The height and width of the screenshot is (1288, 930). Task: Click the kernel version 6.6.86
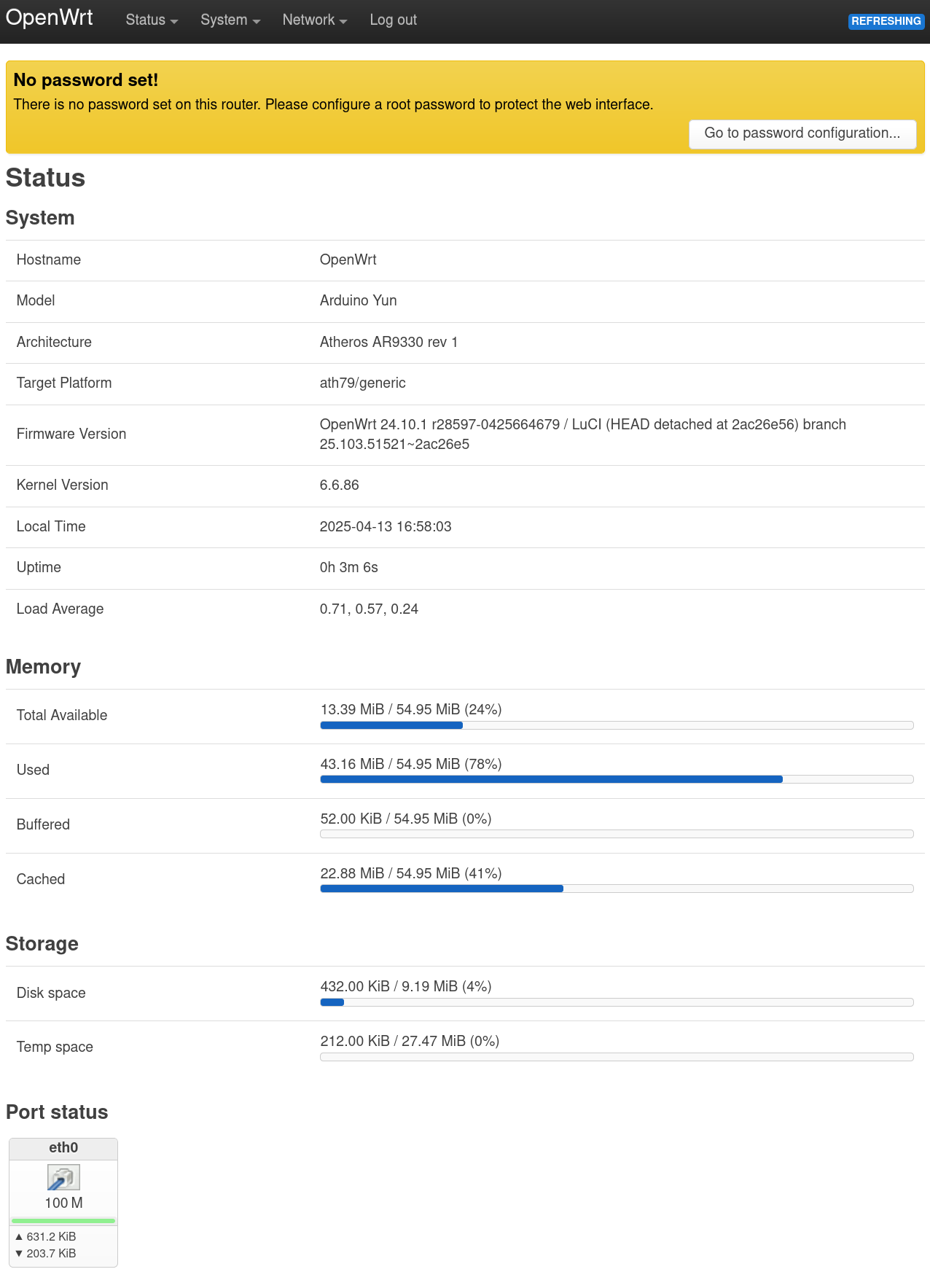point(340,485)
